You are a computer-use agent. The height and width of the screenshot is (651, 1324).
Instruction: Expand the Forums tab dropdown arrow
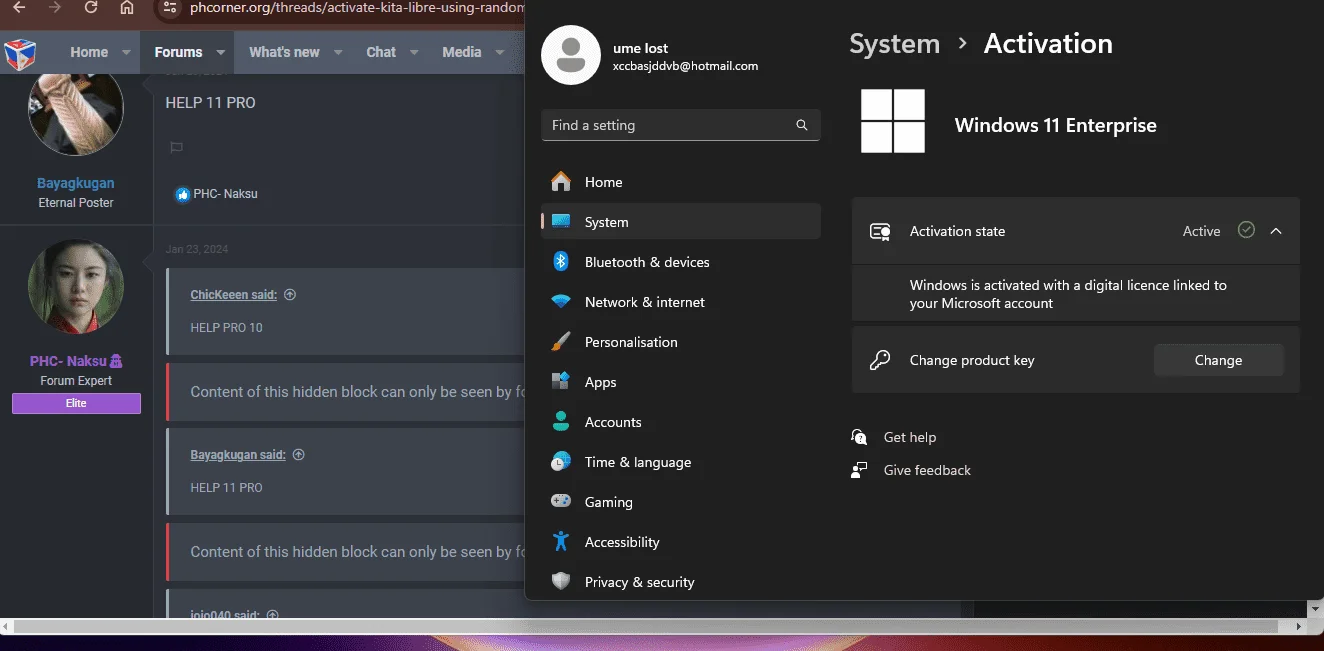tap(221, 52)
